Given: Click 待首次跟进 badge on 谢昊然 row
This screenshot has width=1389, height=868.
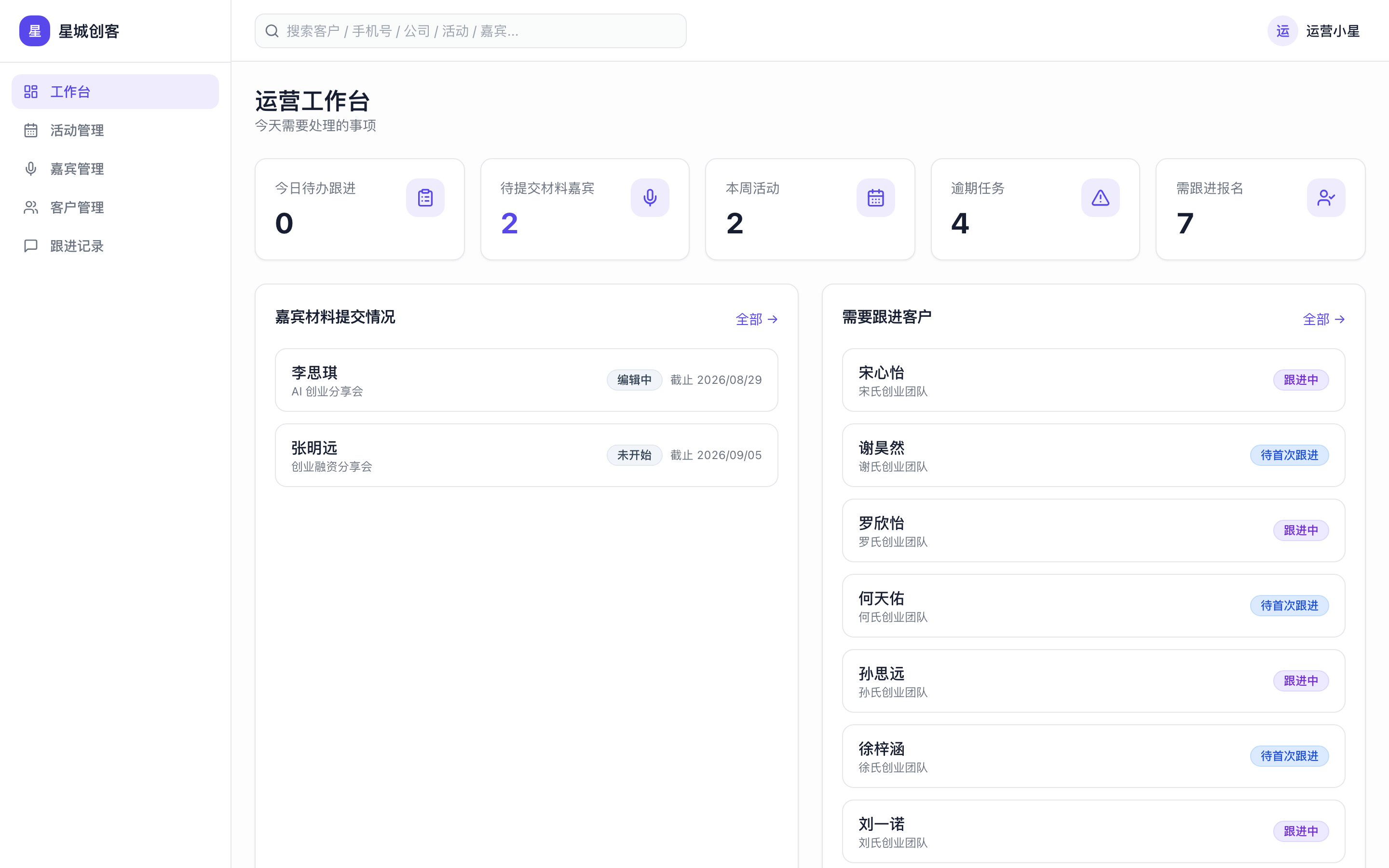Looking at the screenshot, I should [x=1289, y=455].
